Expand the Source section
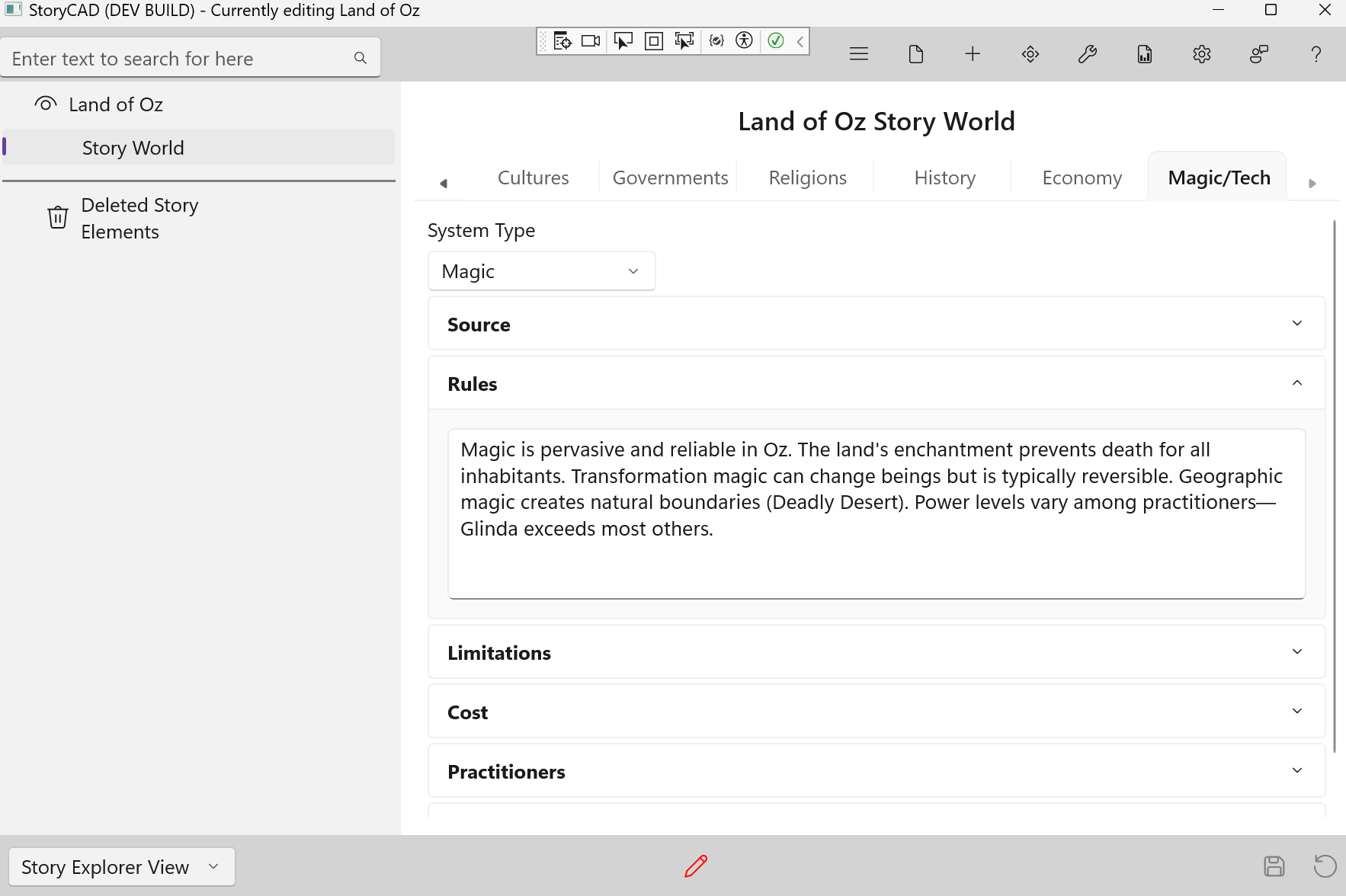1346x896 pixels. pos(877,324)
